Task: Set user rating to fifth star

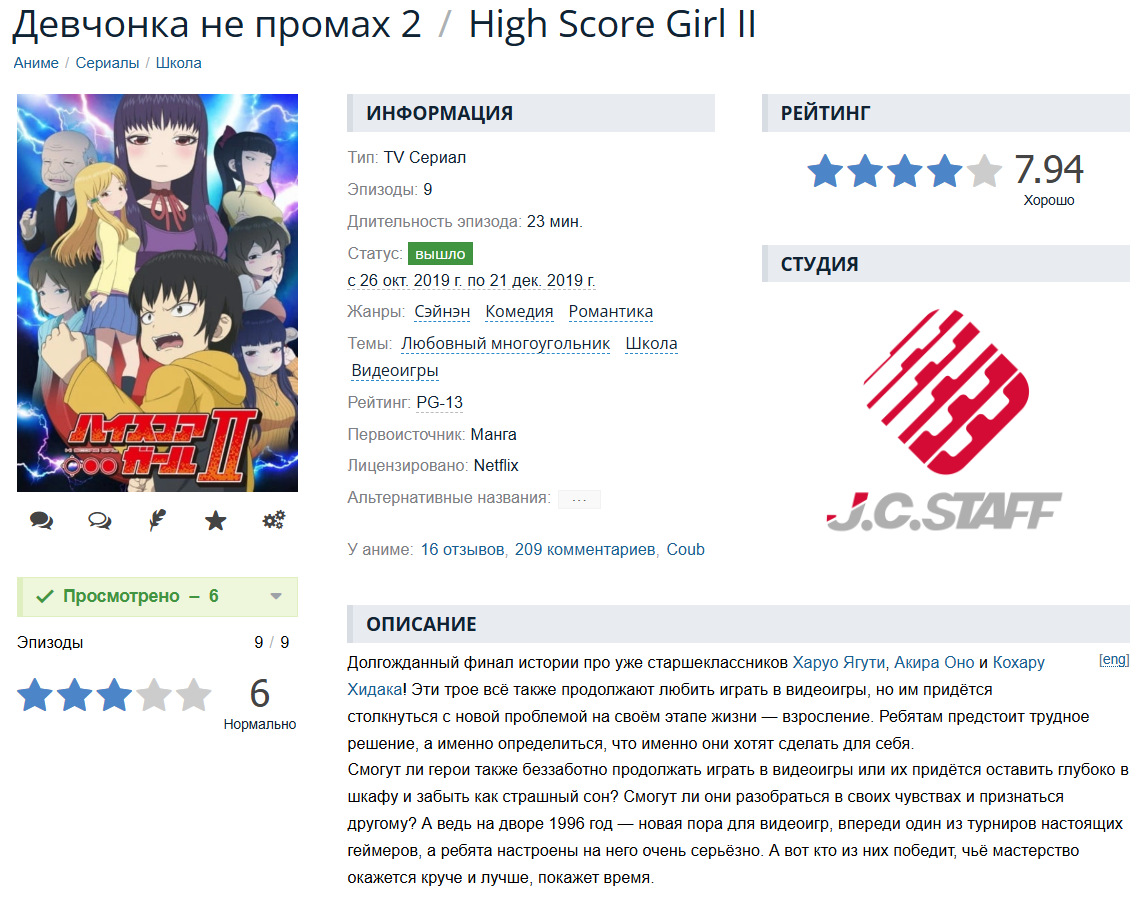Action: tap(194, 694)
